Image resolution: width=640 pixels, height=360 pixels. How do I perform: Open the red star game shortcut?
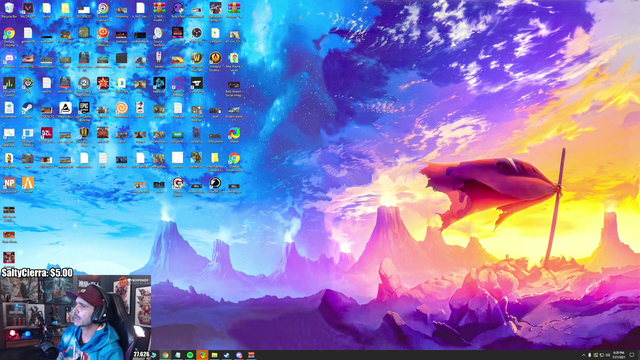(103, 83)
